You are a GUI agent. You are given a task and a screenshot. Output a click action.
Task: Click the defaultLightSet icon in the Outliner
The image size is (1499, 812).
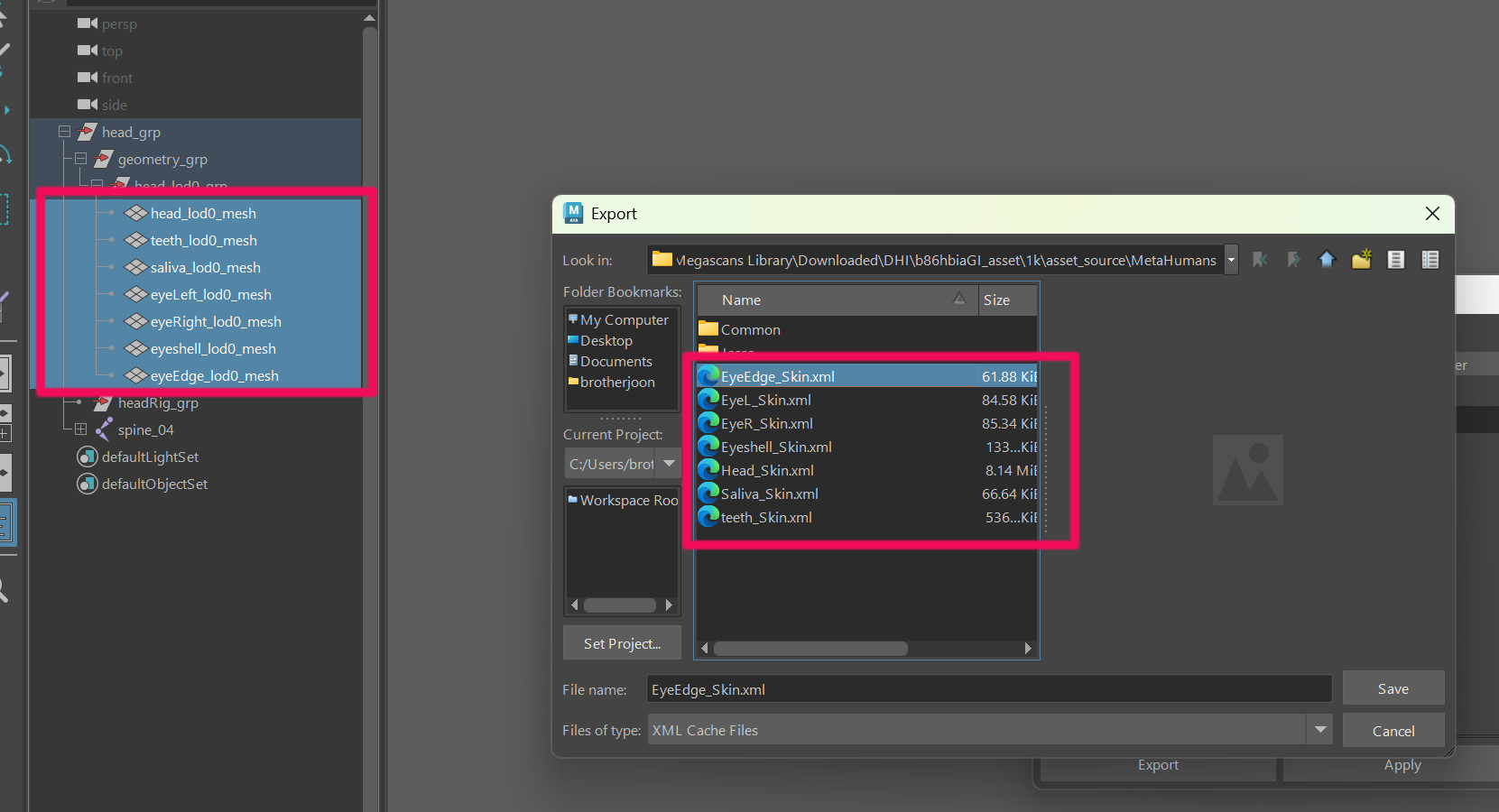[88, 457]
